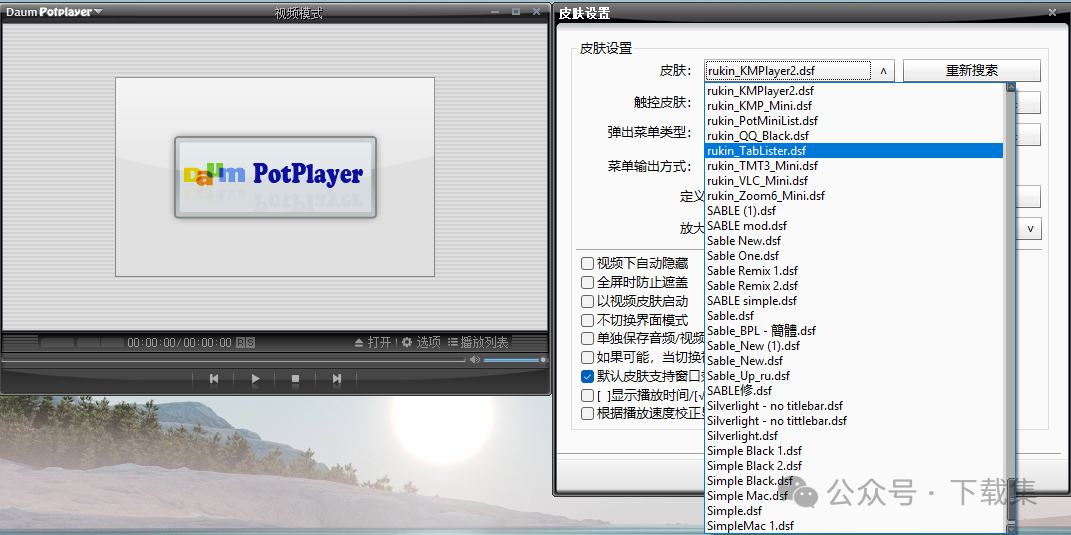Click 重新搜索 button
Image resolution: width=1071 pixels, height=535 pixels.
[x=972, y=70]
